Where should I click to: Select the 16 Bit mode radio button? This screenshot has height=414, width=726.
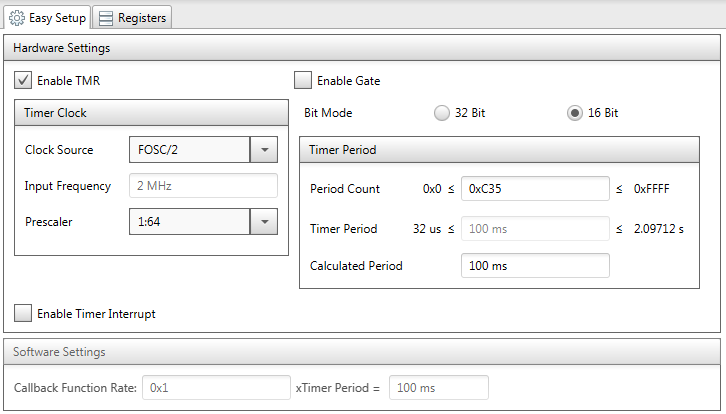point(575,113)
